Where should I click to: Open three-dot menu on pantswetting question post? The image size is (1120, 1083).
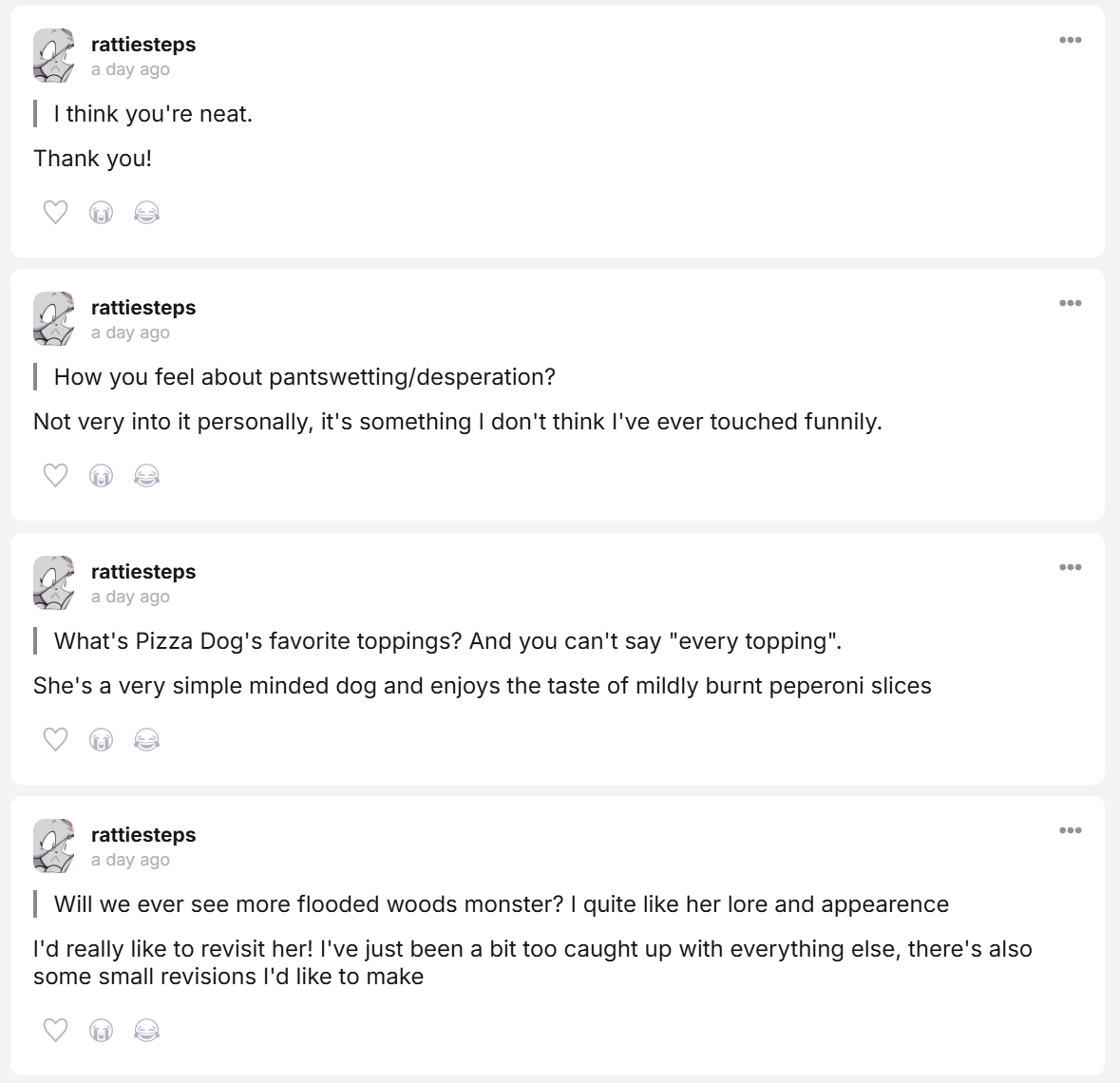pyautogui.click(x=1070, y=303)
